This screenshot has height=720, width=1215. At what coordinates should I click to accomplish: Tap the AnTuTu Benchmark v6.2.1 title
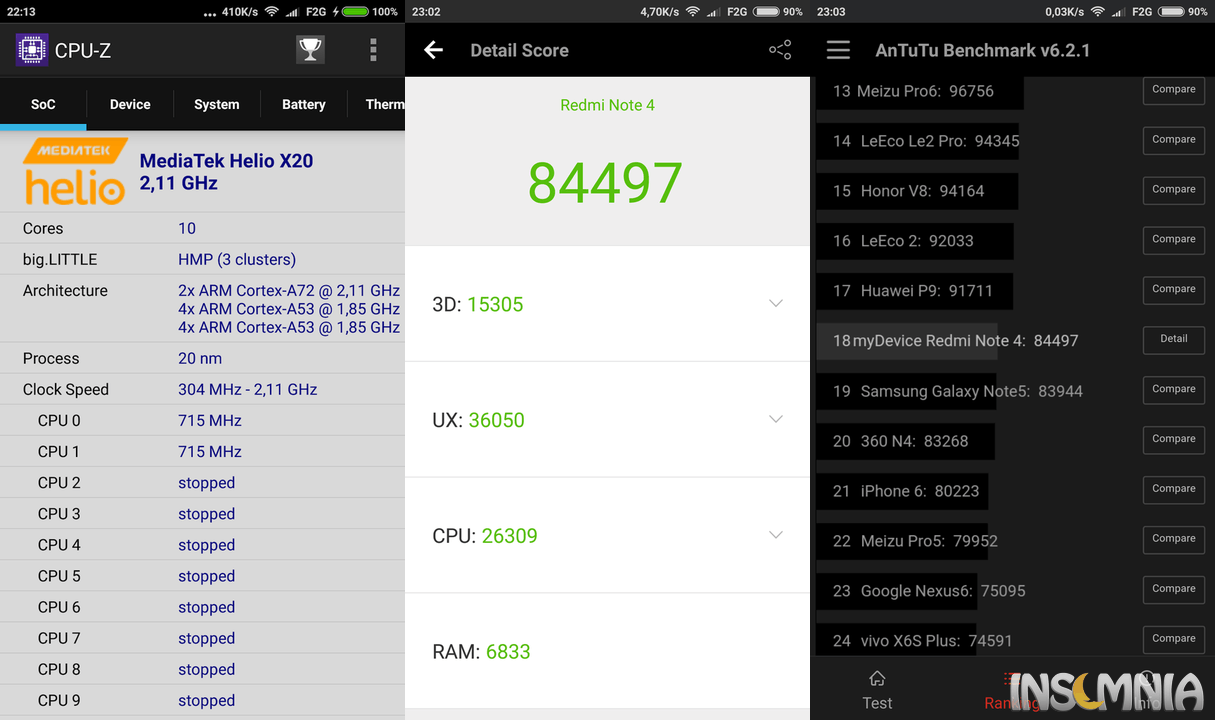coord(983,50)
